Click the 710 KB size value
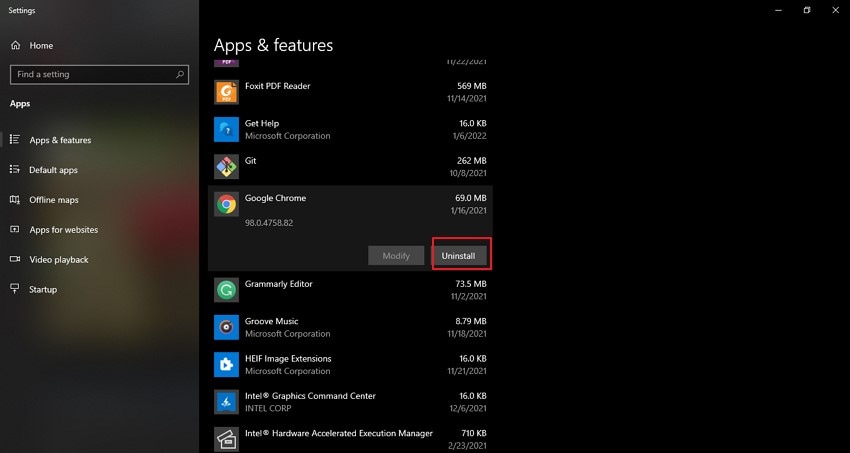 click(473, 433)
